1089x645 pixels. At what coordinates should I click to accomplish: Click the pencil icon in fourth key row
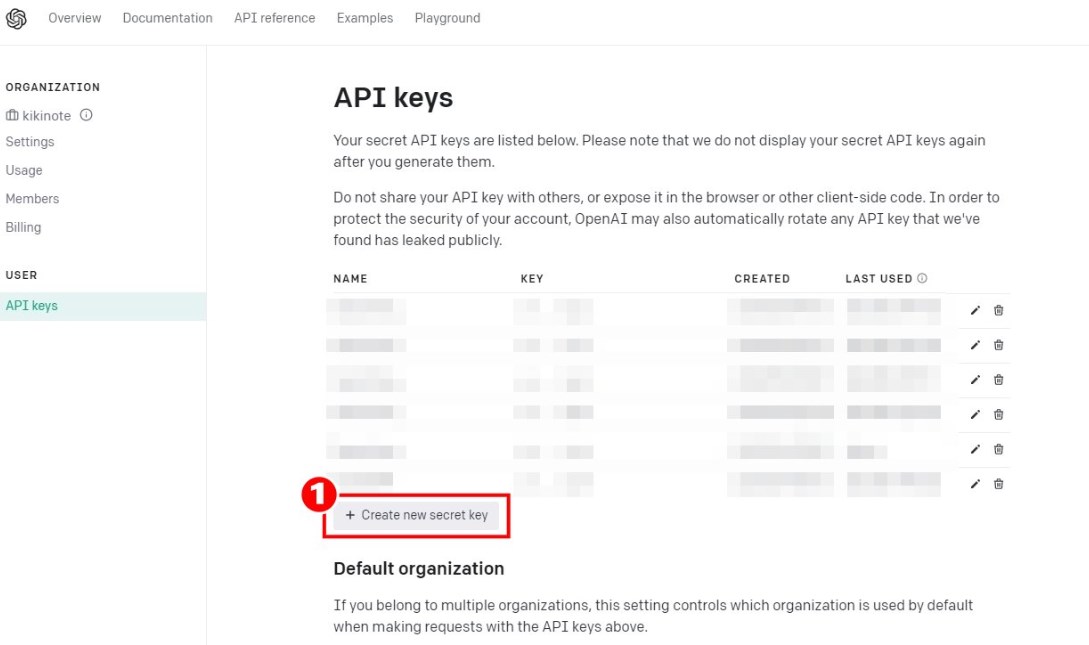[x=975, y=415]
